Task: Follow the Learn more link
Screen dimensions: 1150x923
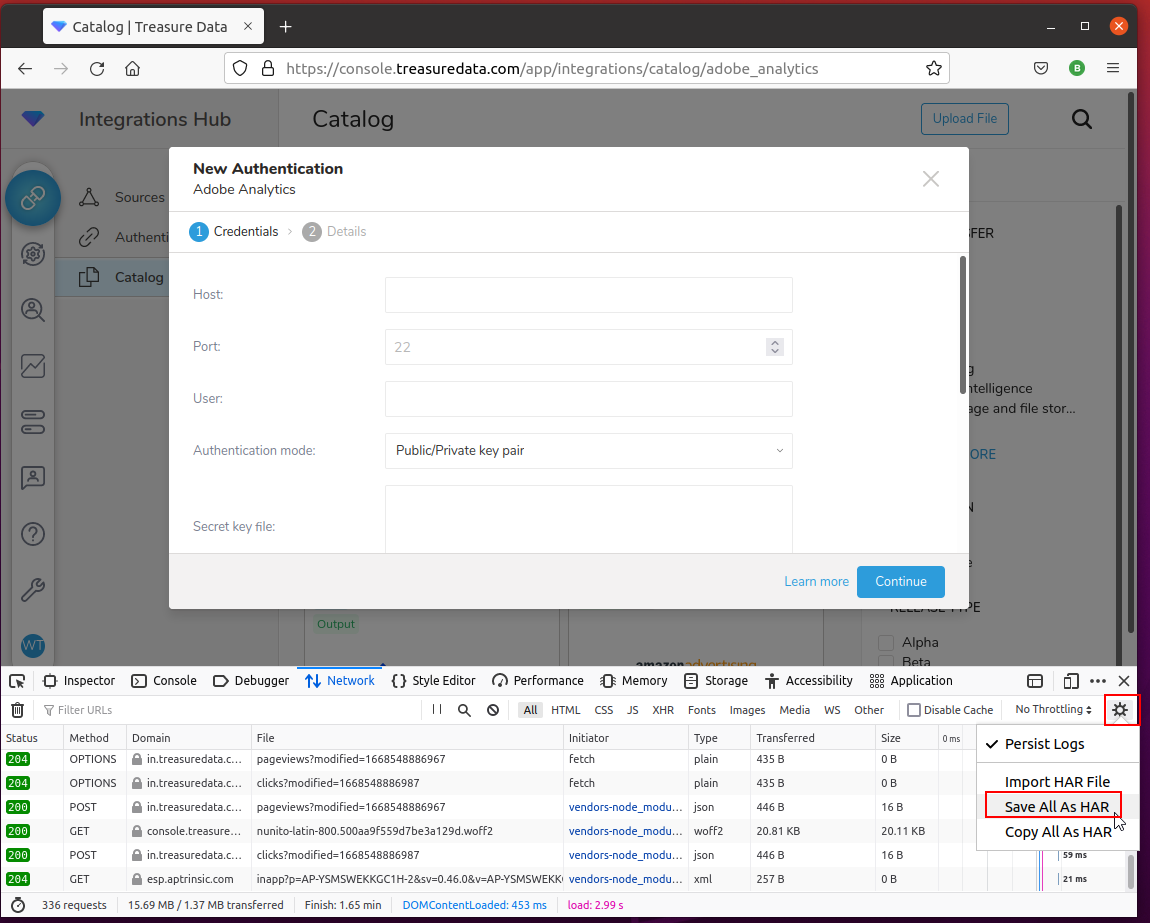Action: 816,582
